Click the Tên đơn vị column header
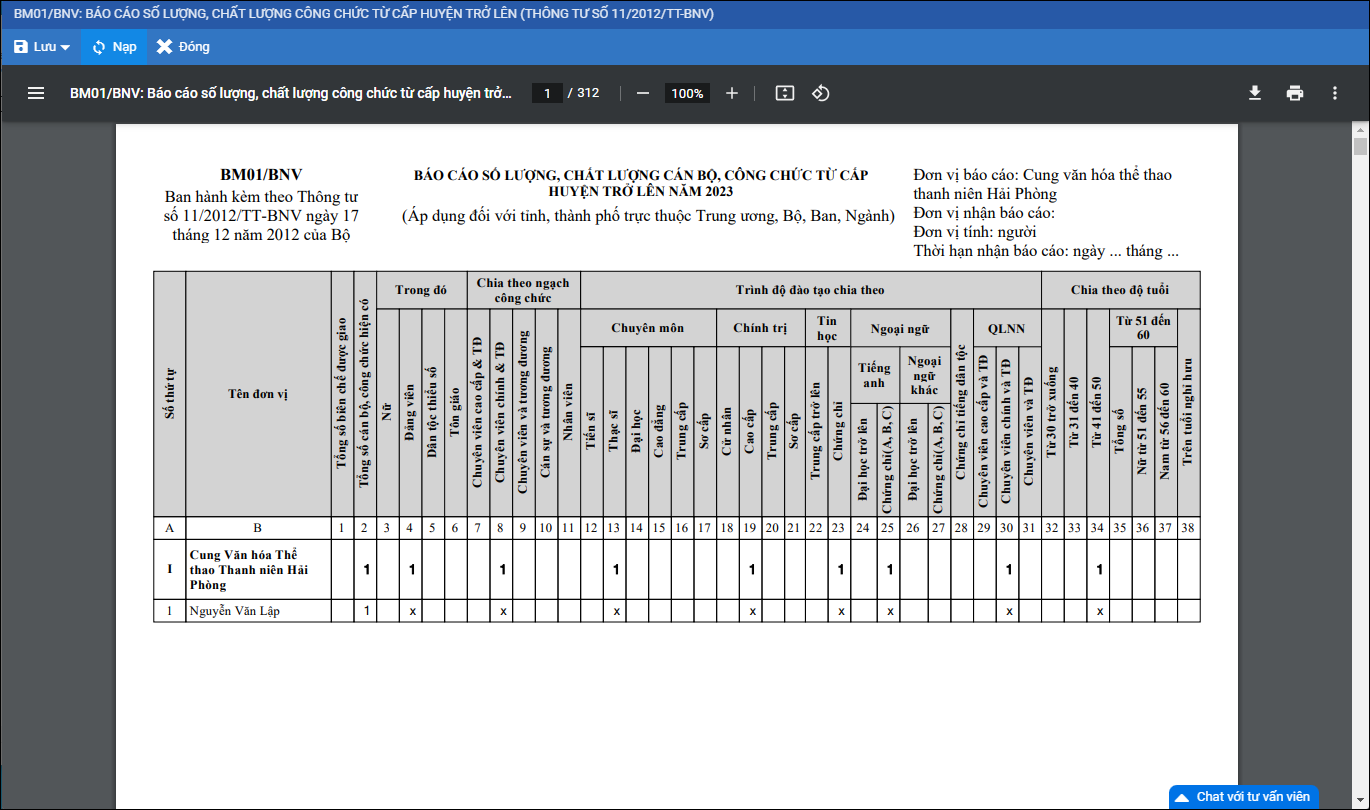This screenshot has height=810, width=1370. tap(258, 394)
